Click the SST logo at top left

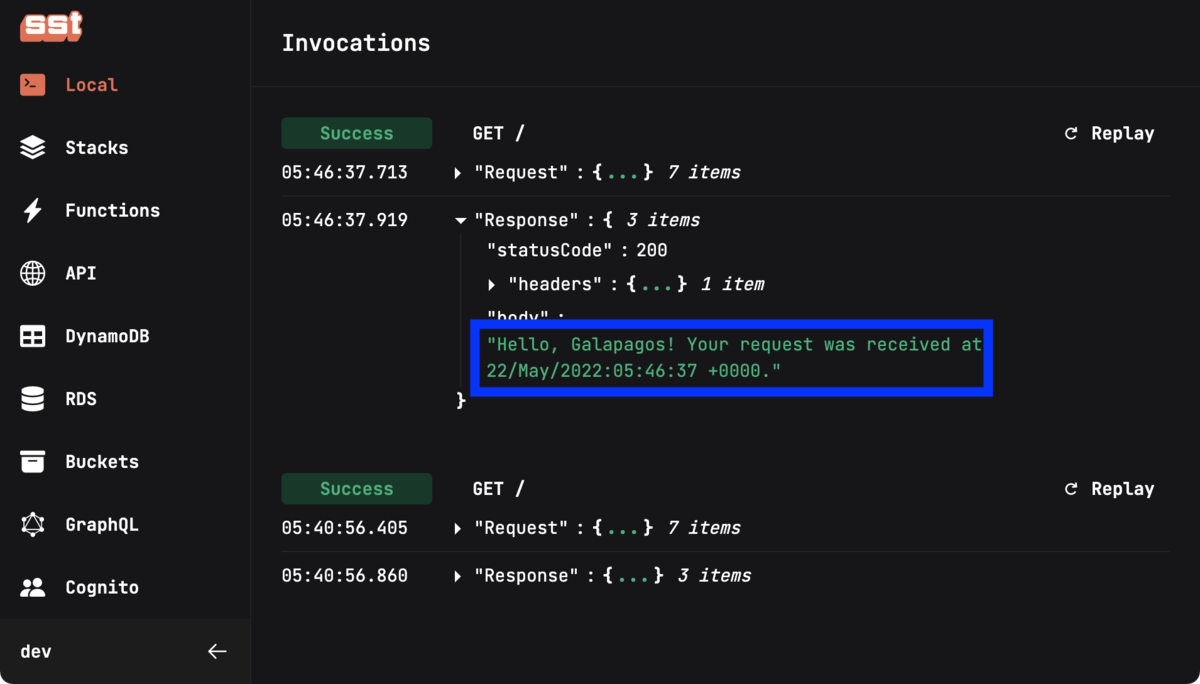tap(50, 27)
